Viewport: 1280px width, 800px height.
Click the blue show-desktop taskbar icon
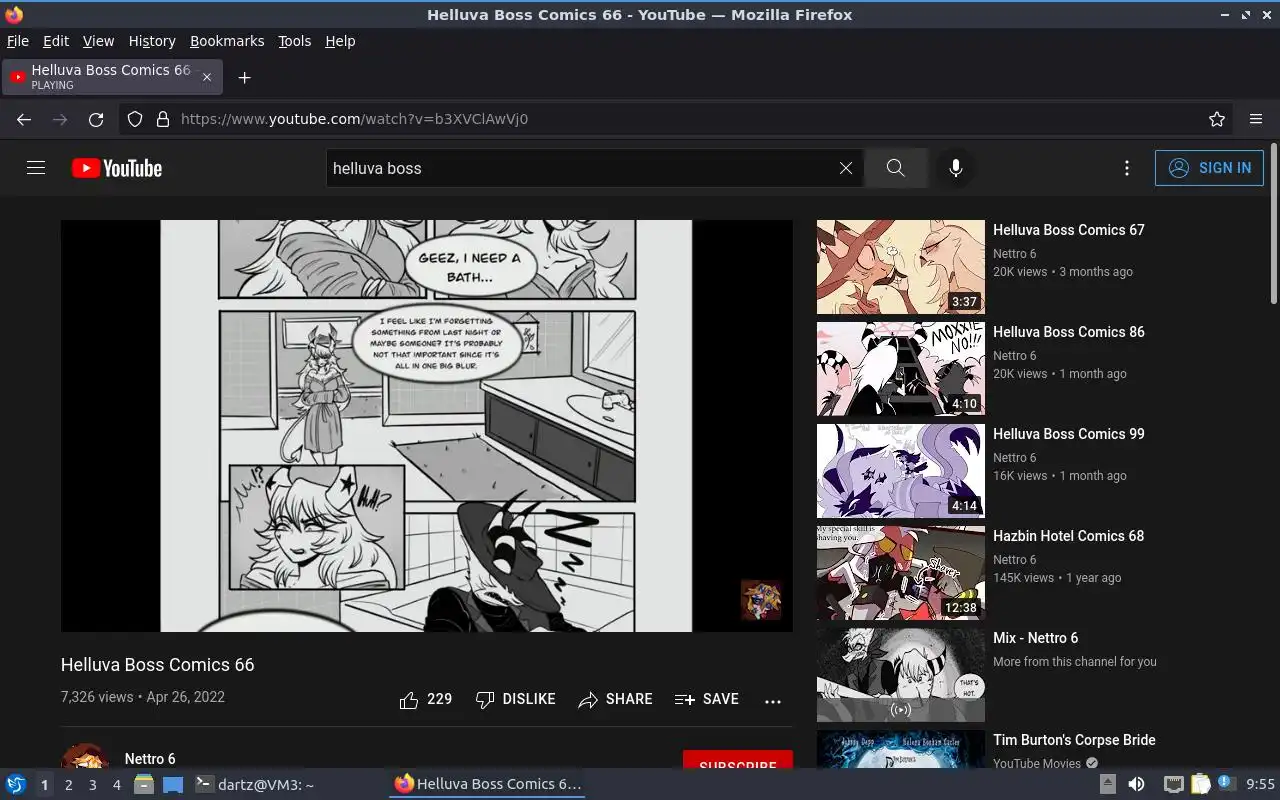click(x=172, y=785)
